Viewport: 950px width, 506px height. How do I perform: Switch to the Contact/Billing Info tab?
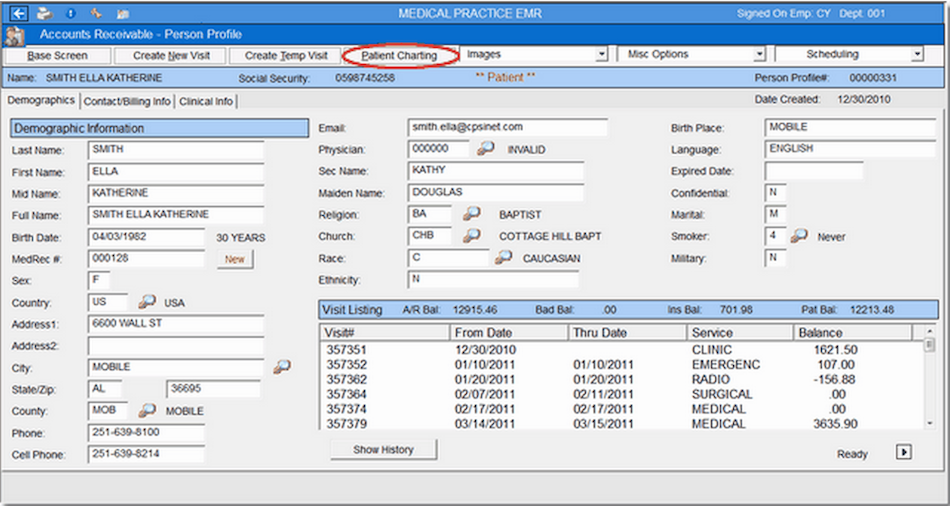click(x=127, y=101)
